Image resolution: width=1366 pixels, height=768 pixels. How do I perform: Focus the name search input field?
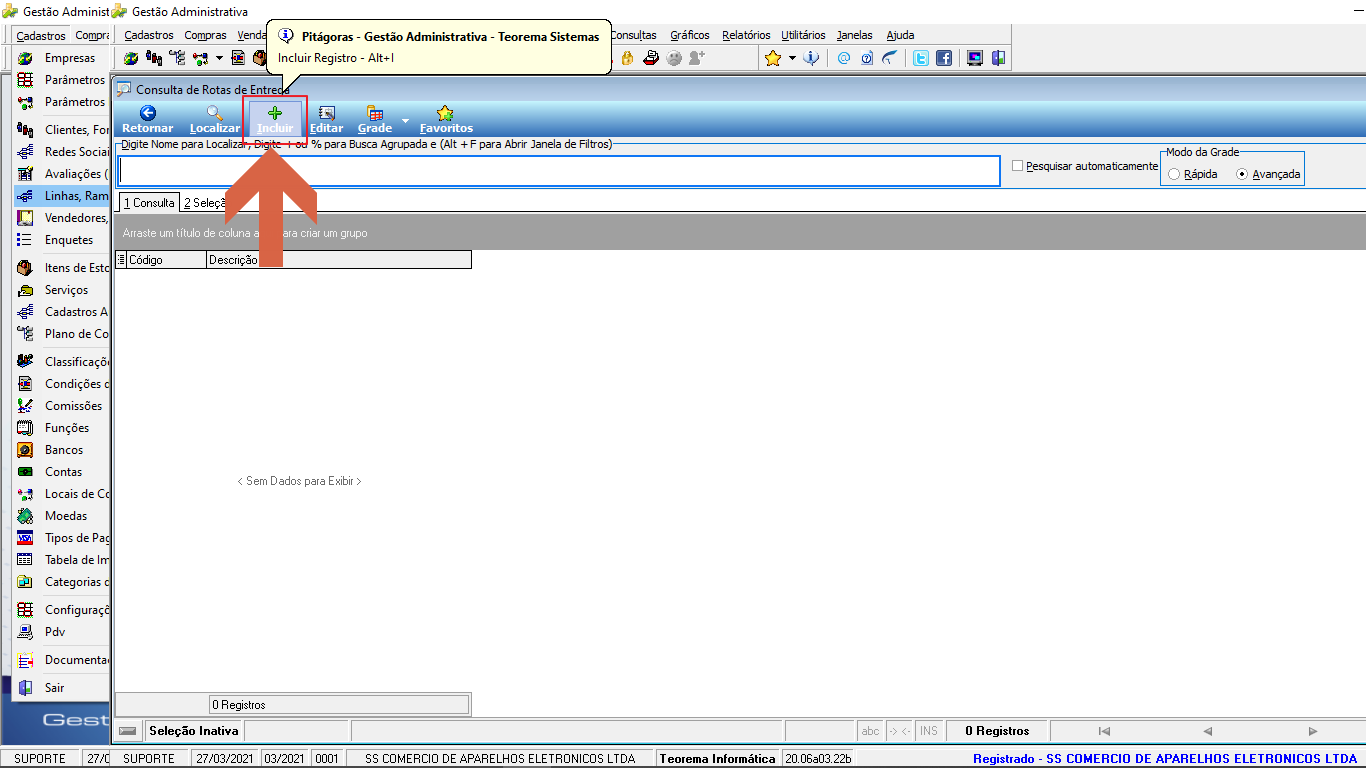tap(559, 171)
